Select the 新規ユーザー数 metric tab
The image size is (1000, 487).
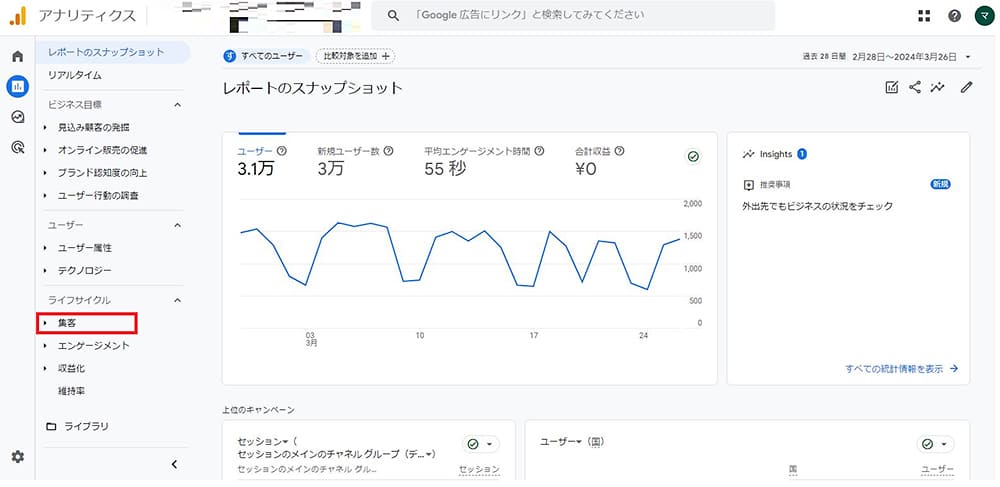coord(355,162)
